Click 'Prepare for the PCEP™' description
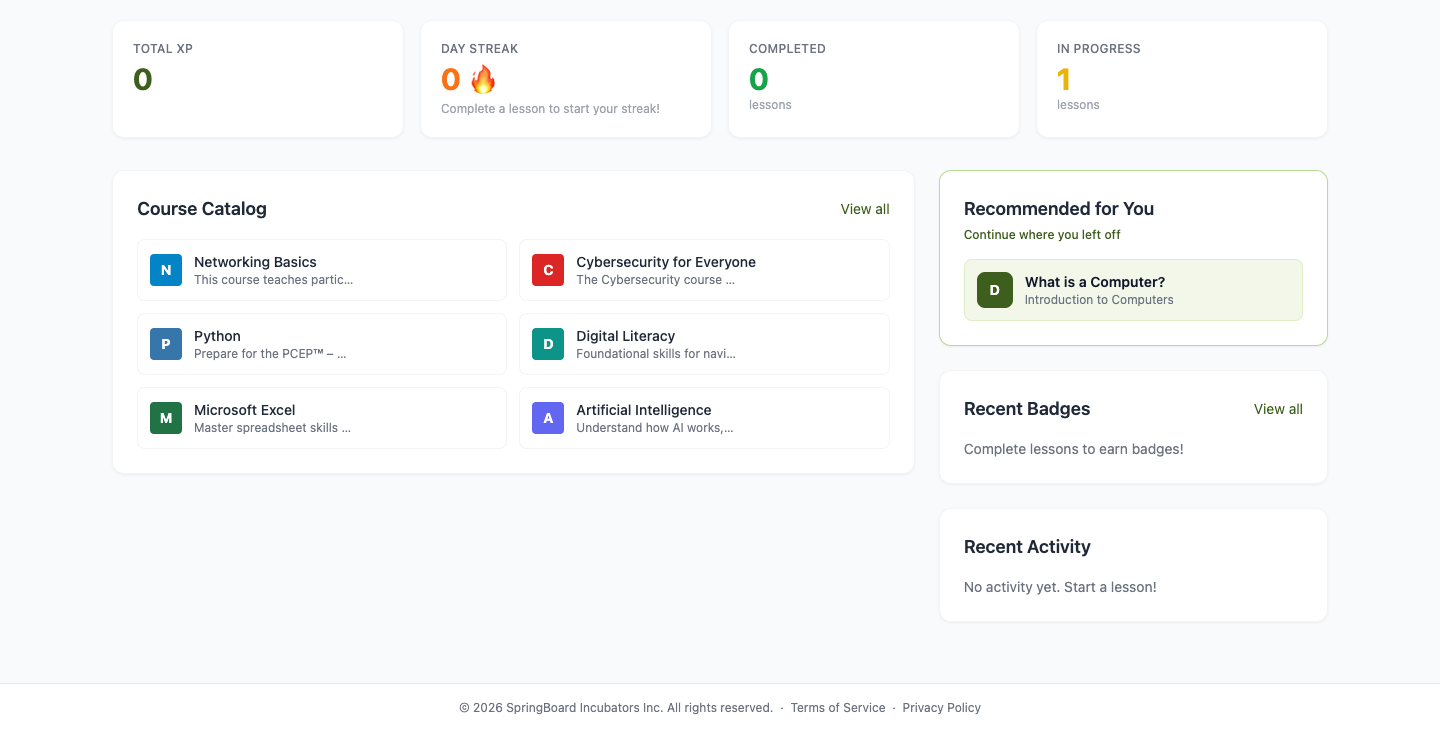Viewport: 1440px width, 732px height. [270, 354]
